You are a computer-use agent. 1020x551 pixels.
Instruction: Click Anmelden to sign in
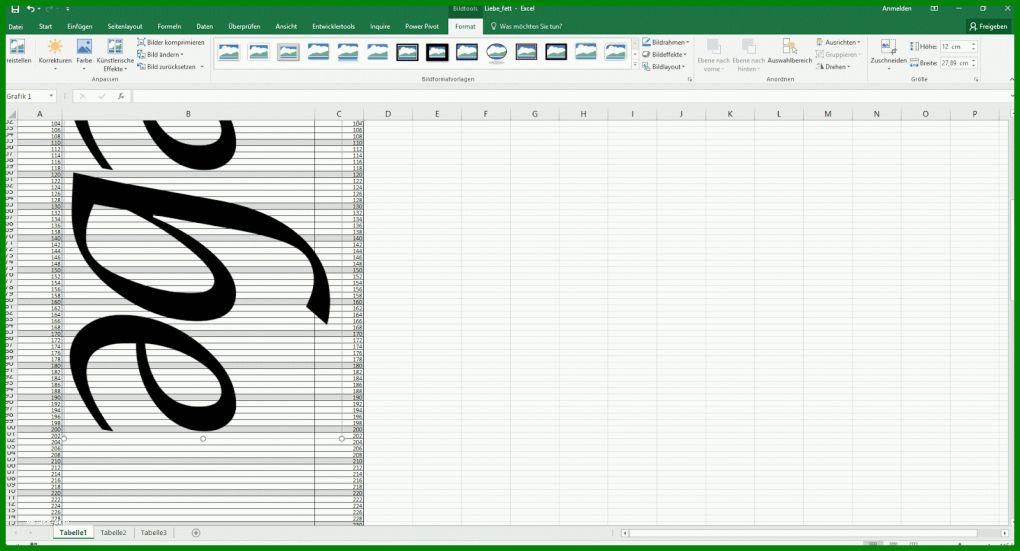[896, 8]
